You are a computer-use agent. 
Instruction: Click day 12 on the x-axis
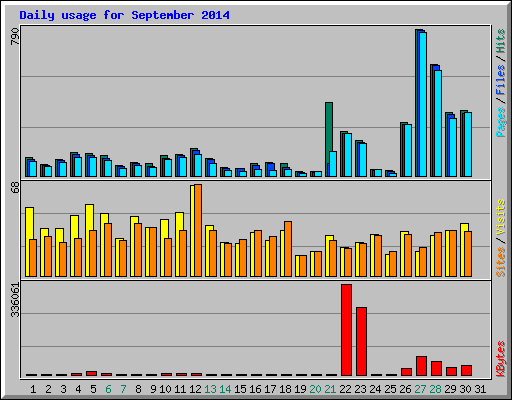195,389
